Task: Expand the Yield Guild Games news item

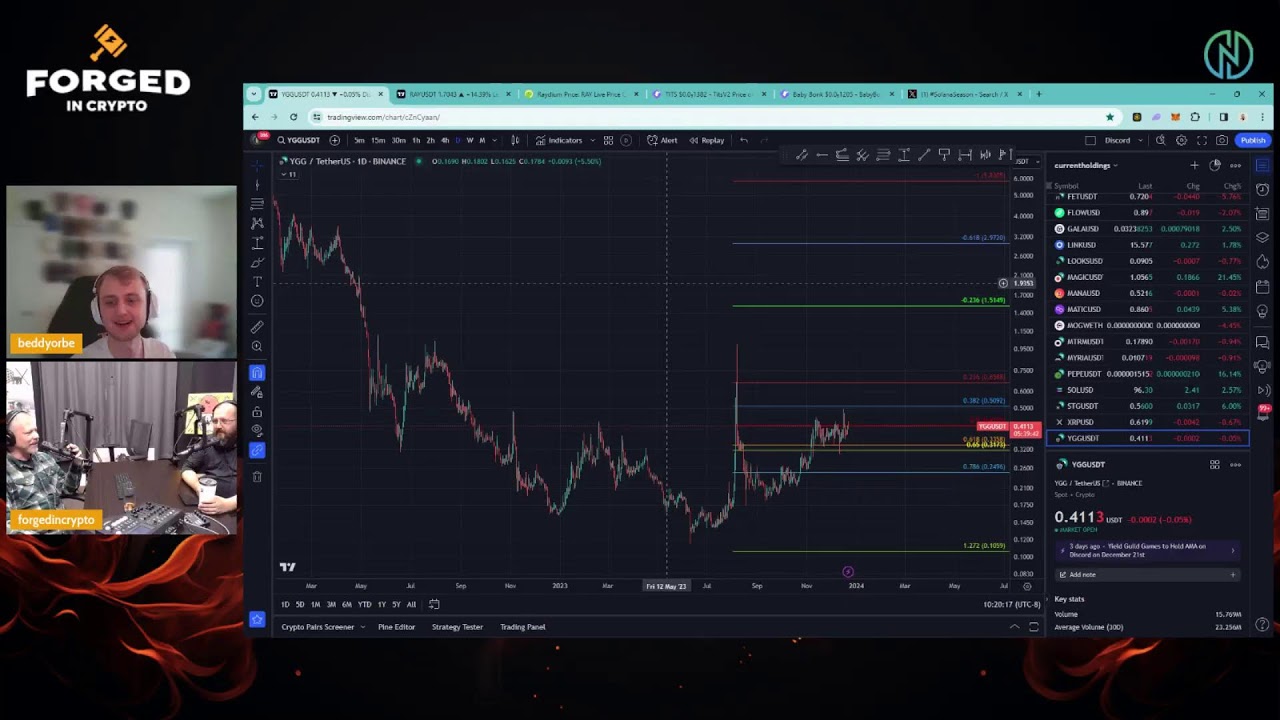Action: tap(1147, 550)
